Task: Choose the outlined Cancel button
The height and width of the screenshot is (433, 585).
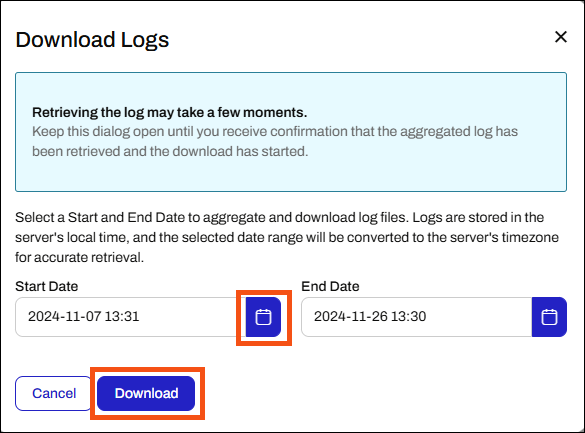Action: [54, 393]
